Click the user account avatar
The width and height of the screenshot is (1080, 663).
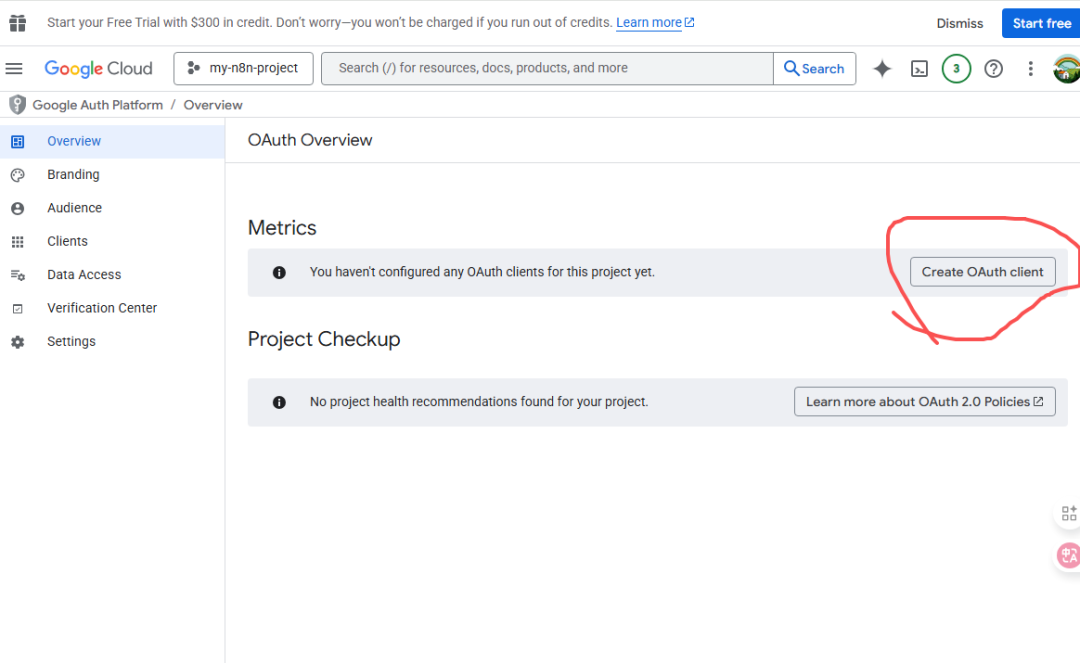coord(1066,69)
